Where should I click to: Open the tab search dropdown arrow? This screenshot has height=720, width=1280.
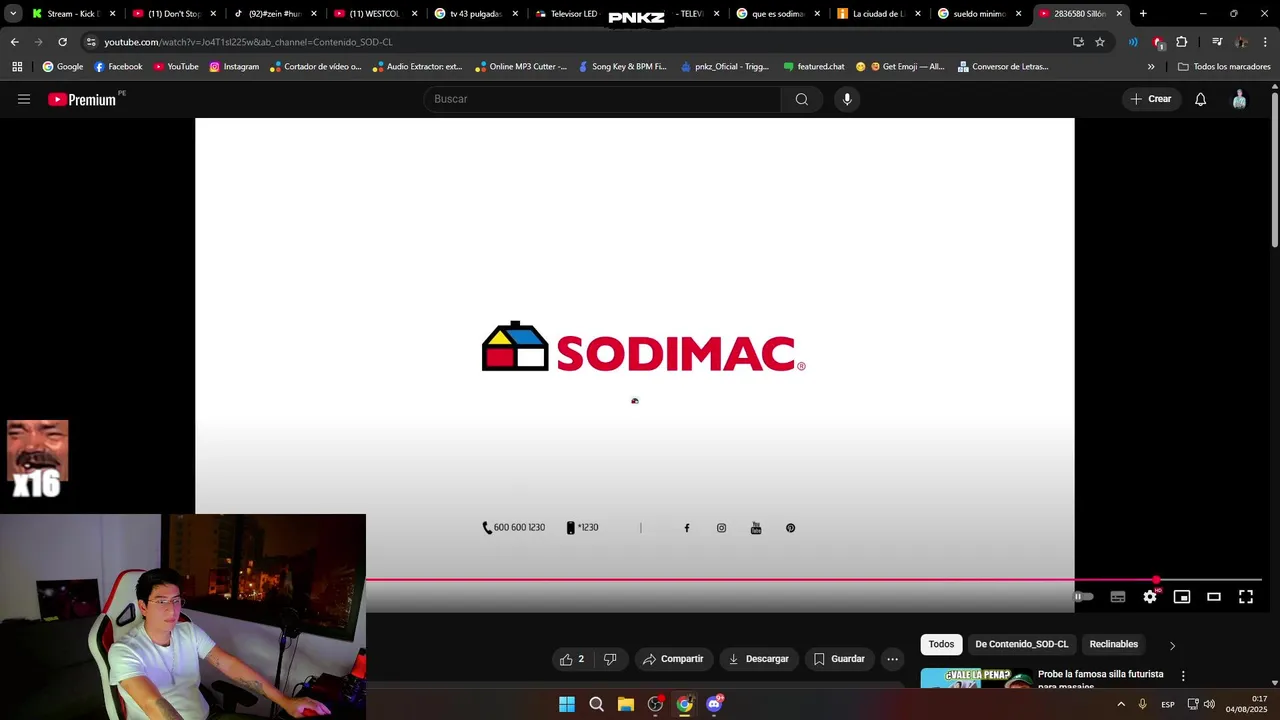(x=13, y=14)
